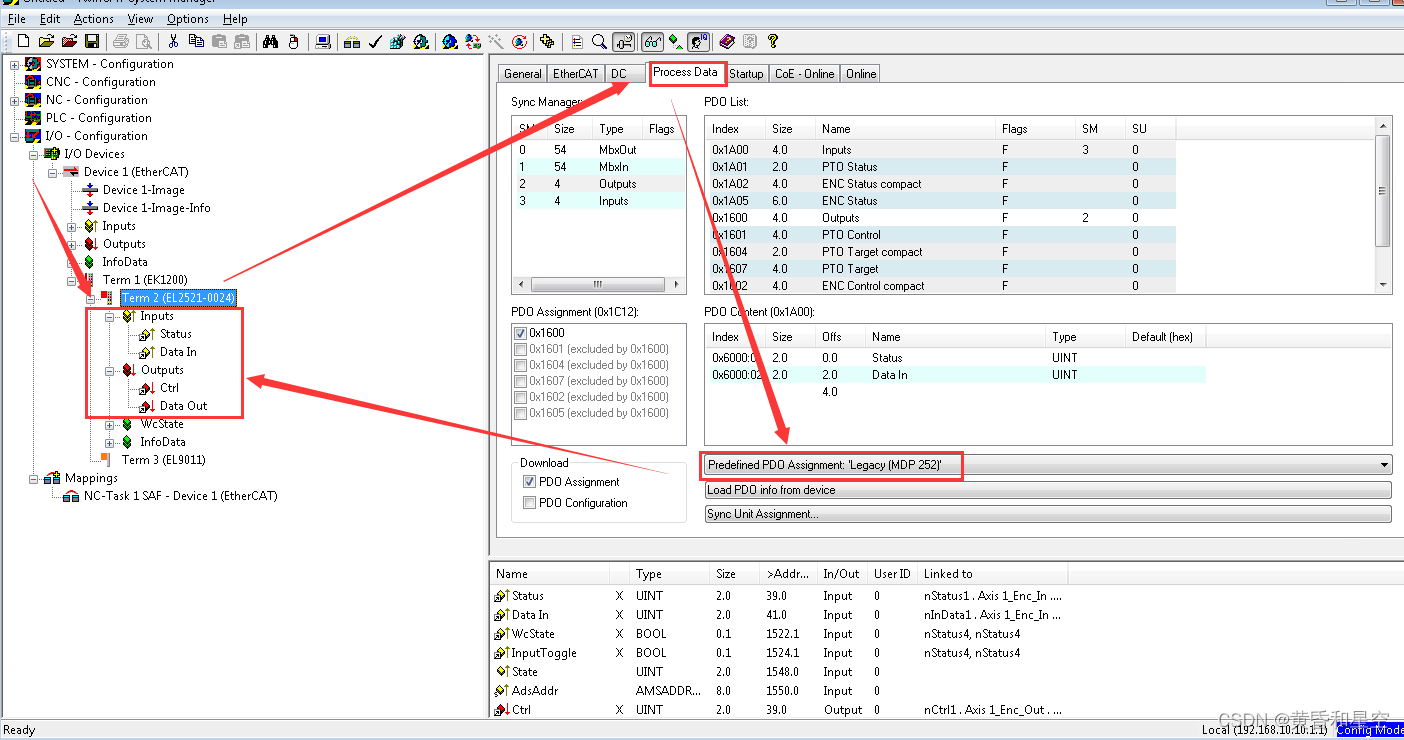The height and width of the screenshot is (740, 1404).
Task: Click the Find binoculars toolbar icon
Action: [269, 41]
